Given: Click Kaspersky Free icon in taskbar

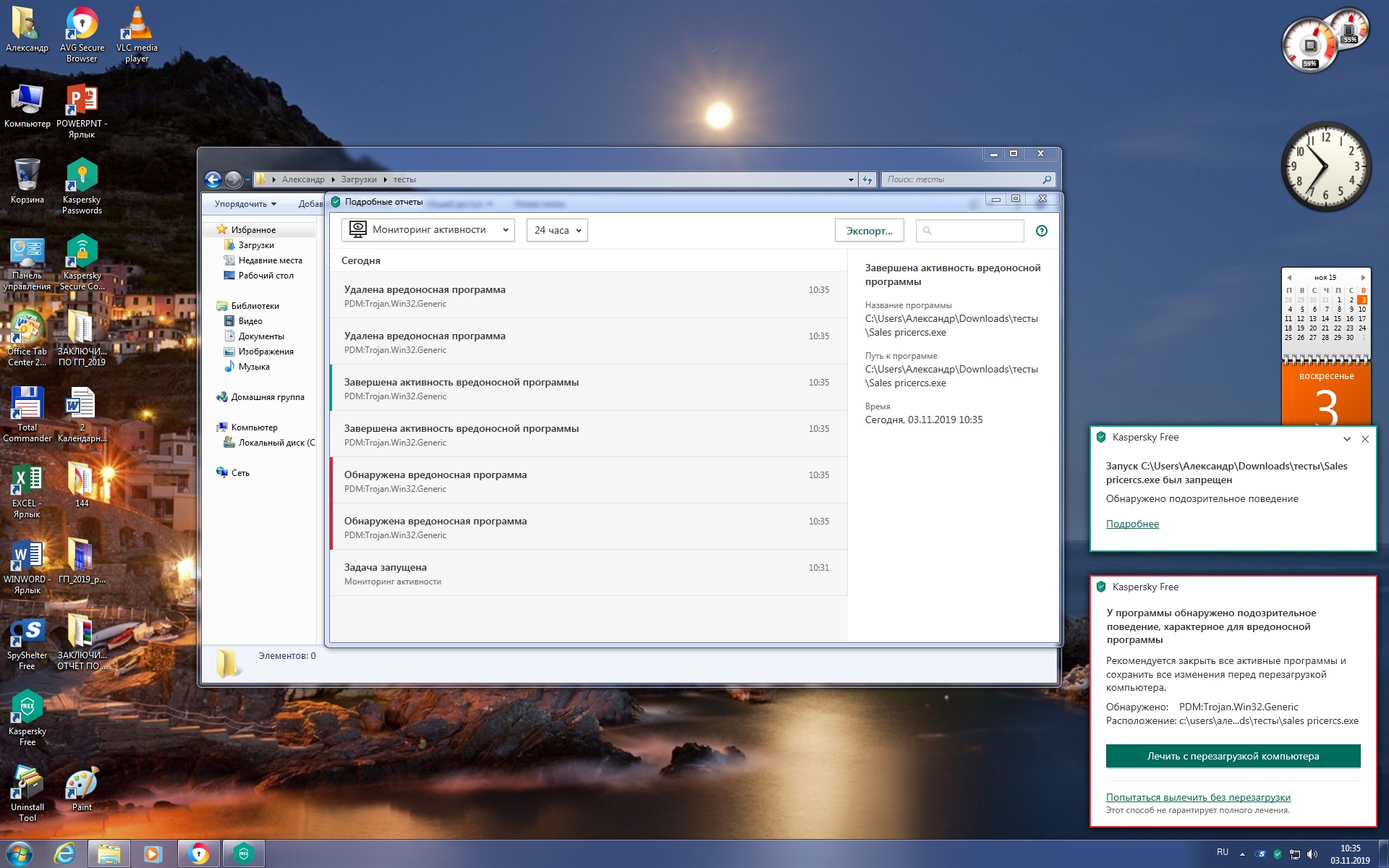Looking at the screenshot, I should pyautogui.click(x=244, y=854).
